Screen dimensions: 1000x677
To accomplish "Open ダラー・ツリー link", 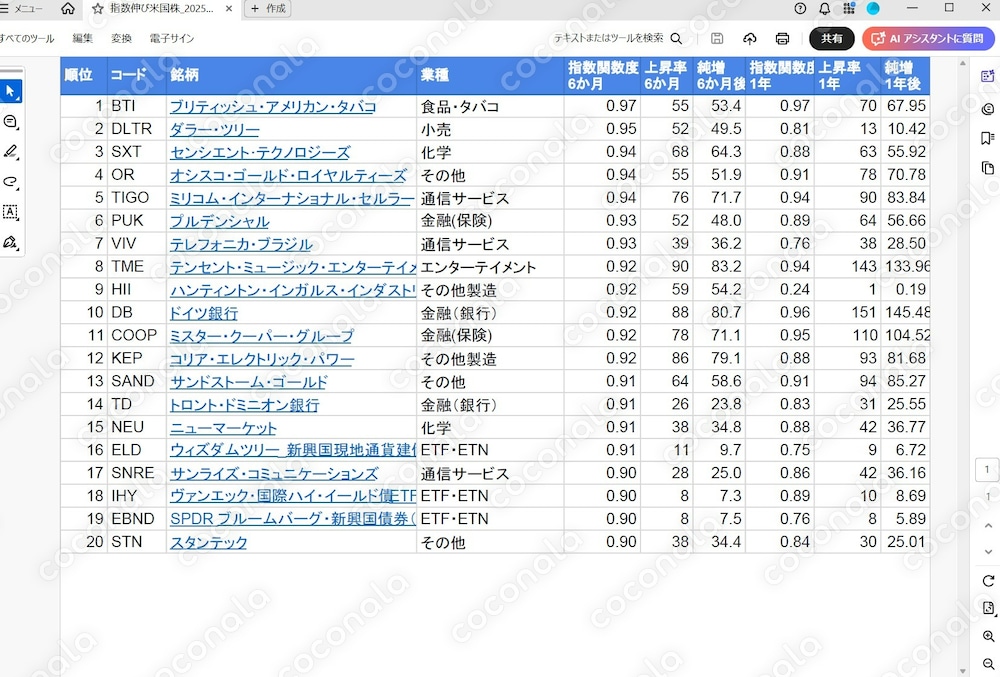I will pos(214,129).
